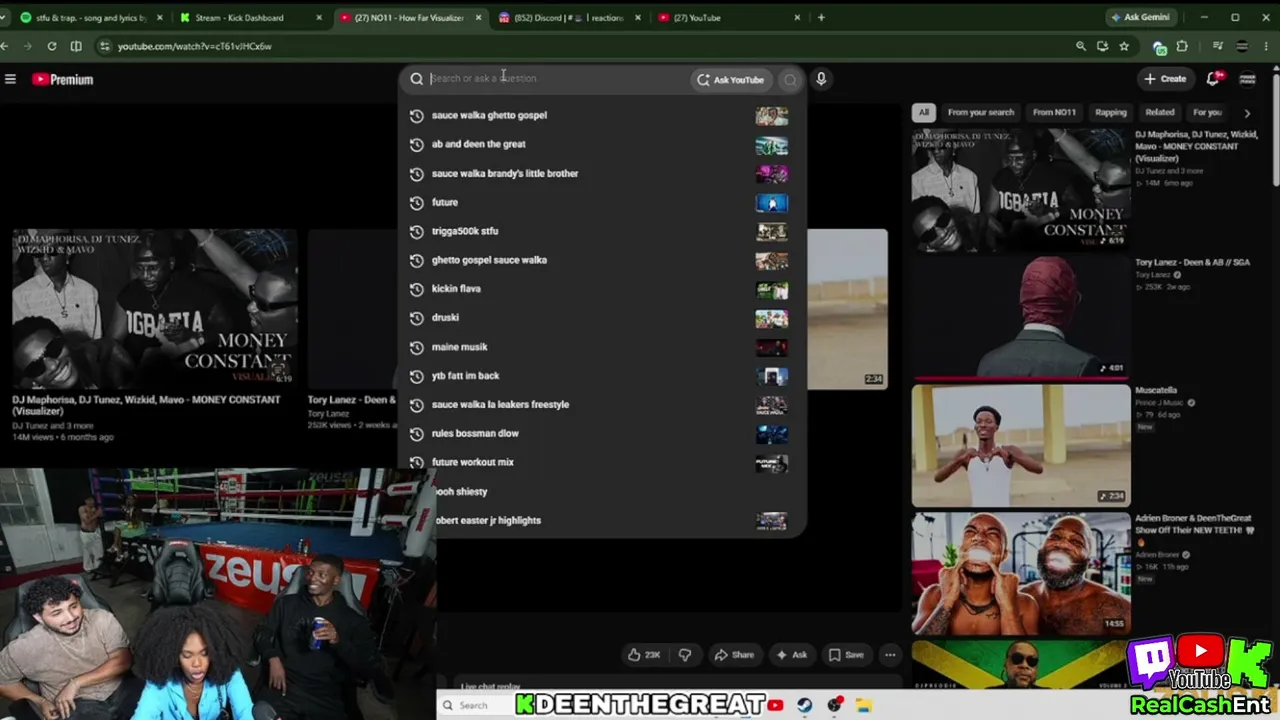Image resolution: width=1280 pixels, height=720 pixels.
Task: Open the browser zoom magnifier icon
Action: pyautogui.click(x=1081, y=46)
